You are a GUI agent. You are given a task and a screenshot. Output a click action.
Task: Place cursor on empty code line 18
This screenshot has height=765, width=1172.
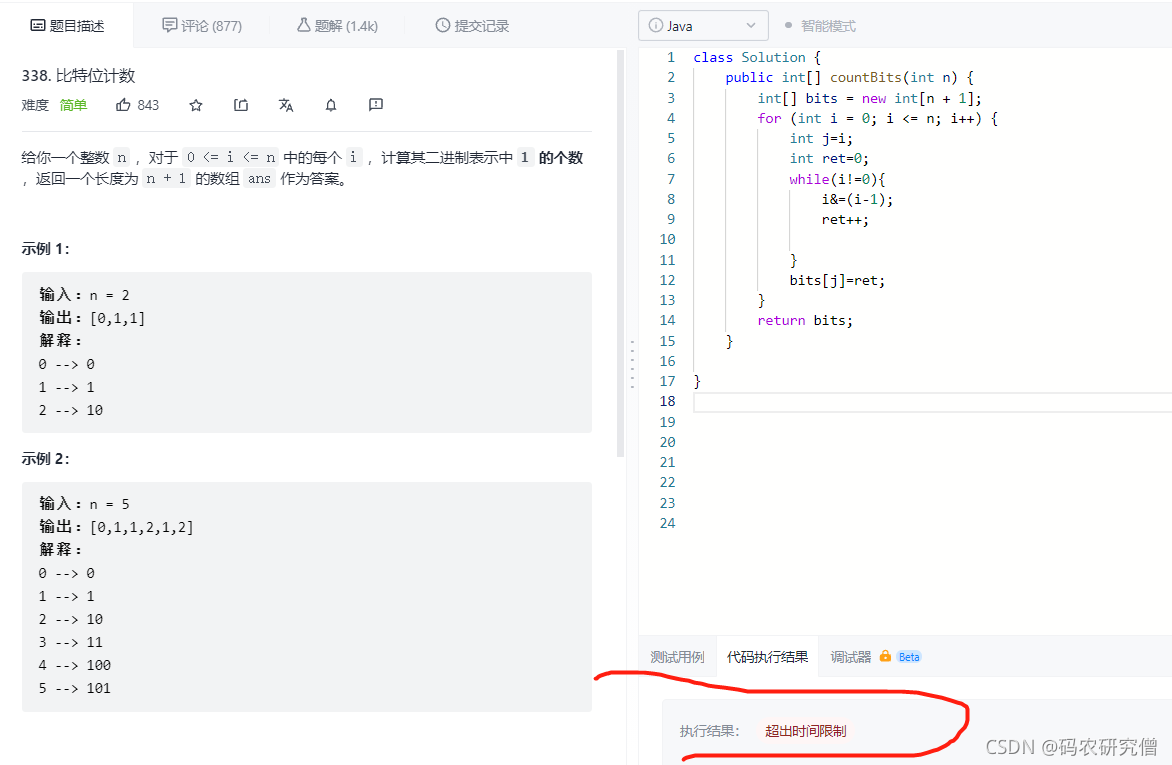pos(932,402)
